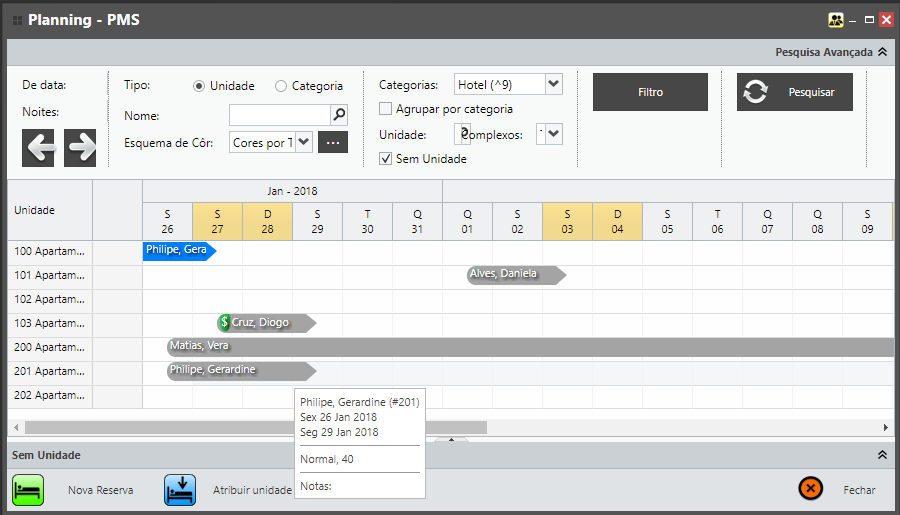Collapse the Sem Unidade section
Screen dimensions: 900x515
(x=881, y=455)
